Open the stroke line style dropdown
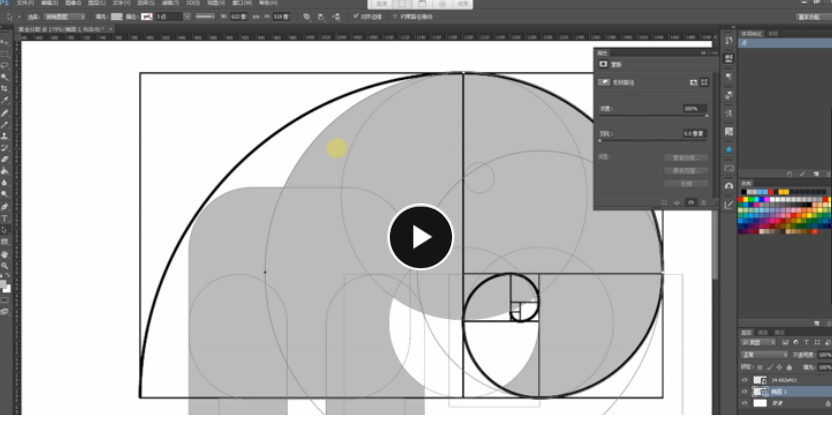 [x=205, y=16]
